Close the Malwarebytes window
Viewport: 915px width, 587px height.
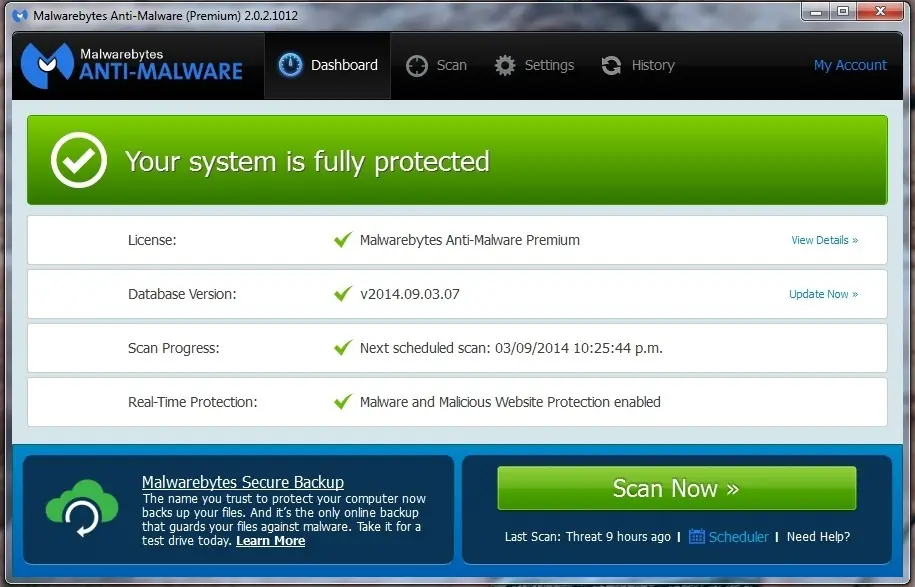(x=881, y=12)
